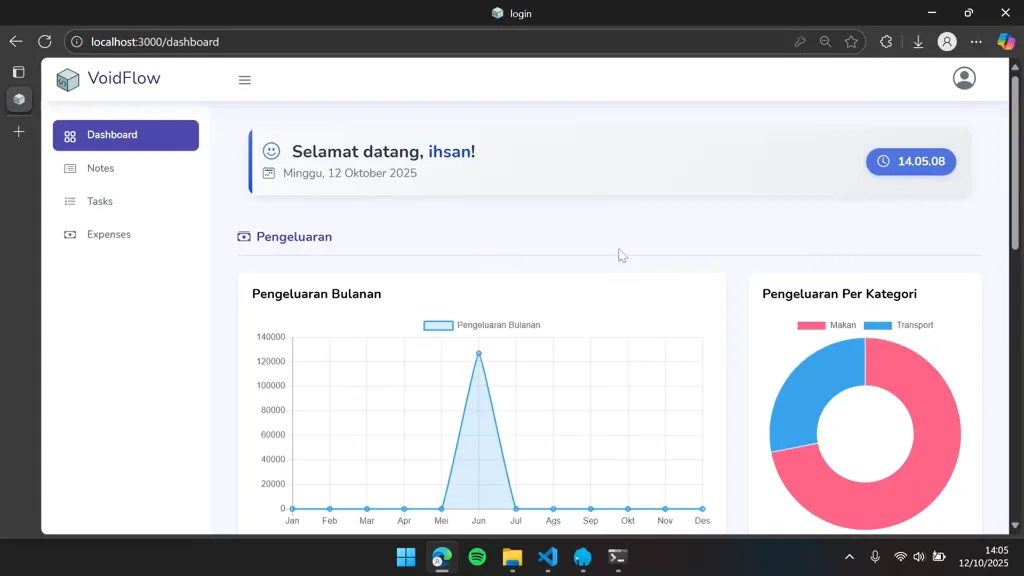Open Spotify from the taskbar
1024x576 pixels.
(x=477, y=557)
